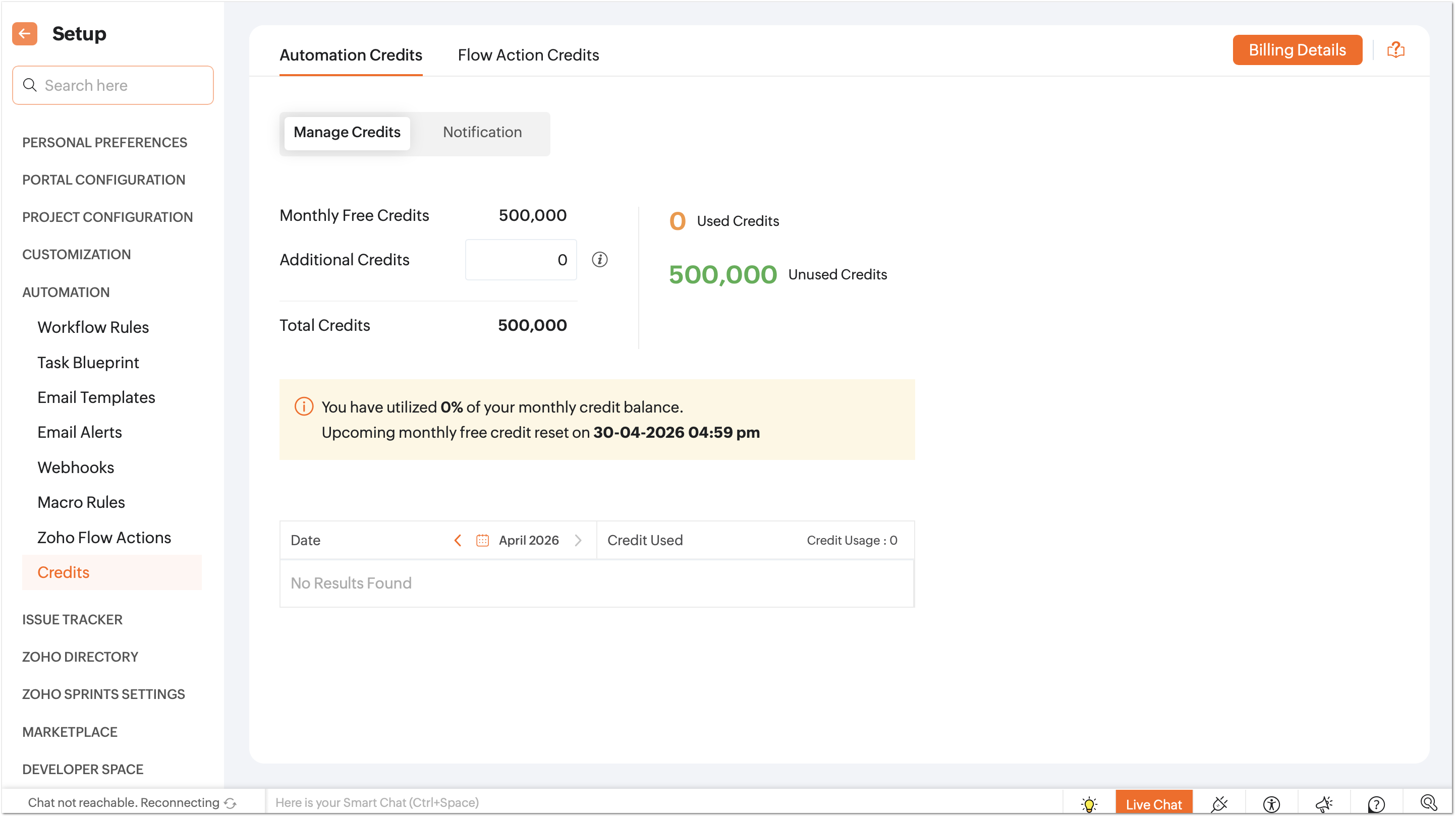Image resolution: width=1456 pixels, height=817 pixels.
Task: Open the calendar icon beside April 2026
Action: click(482, 540)
